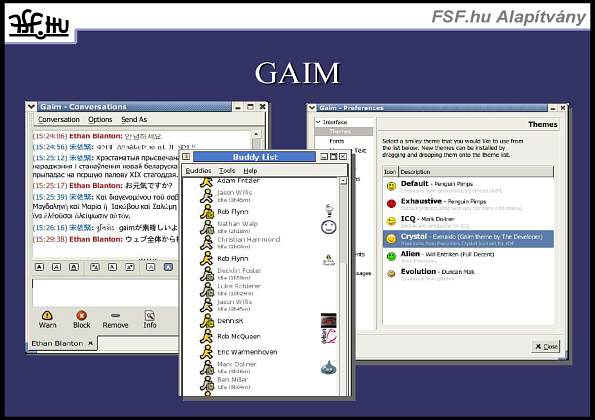The width and height of the screenshot is (595, 420).
Task: Warn the buddy using Warn button
Action: pyautogui.click(x=47, y=320)
